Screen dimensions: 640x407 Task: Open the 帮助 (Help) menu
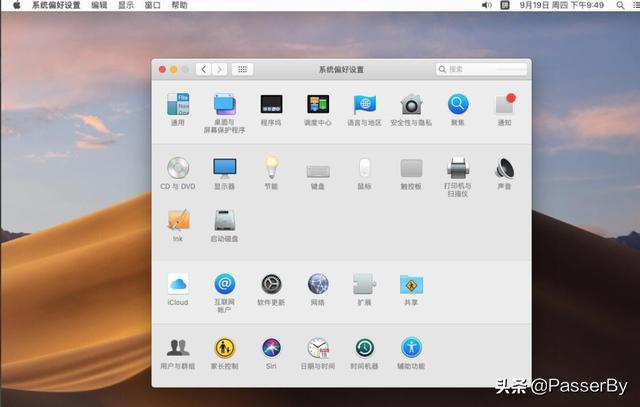pyautogui.click(x=179, y=5)
